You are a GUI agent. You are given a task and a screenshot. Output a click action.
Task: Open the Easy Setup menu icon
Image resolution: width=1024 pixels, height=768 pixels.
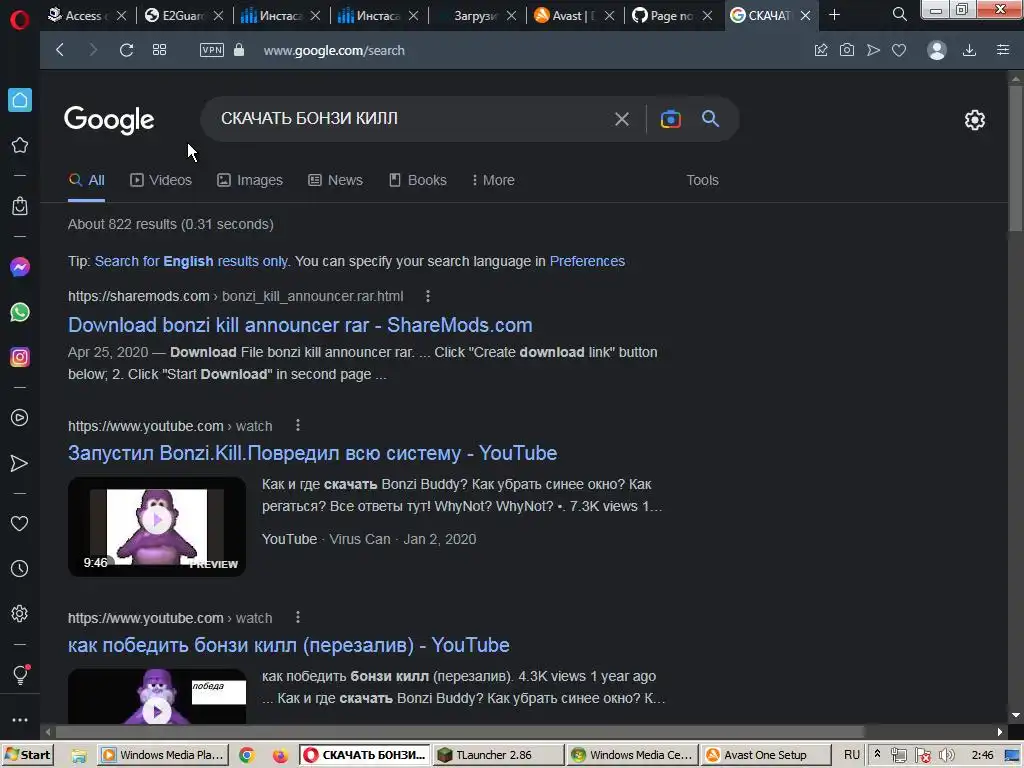[1003, 50]
